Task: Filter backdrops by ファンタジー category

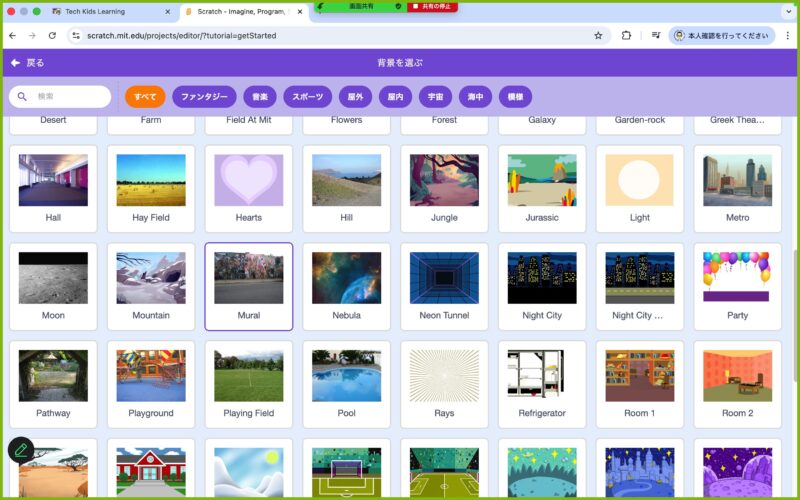Action: pos(204,97)
